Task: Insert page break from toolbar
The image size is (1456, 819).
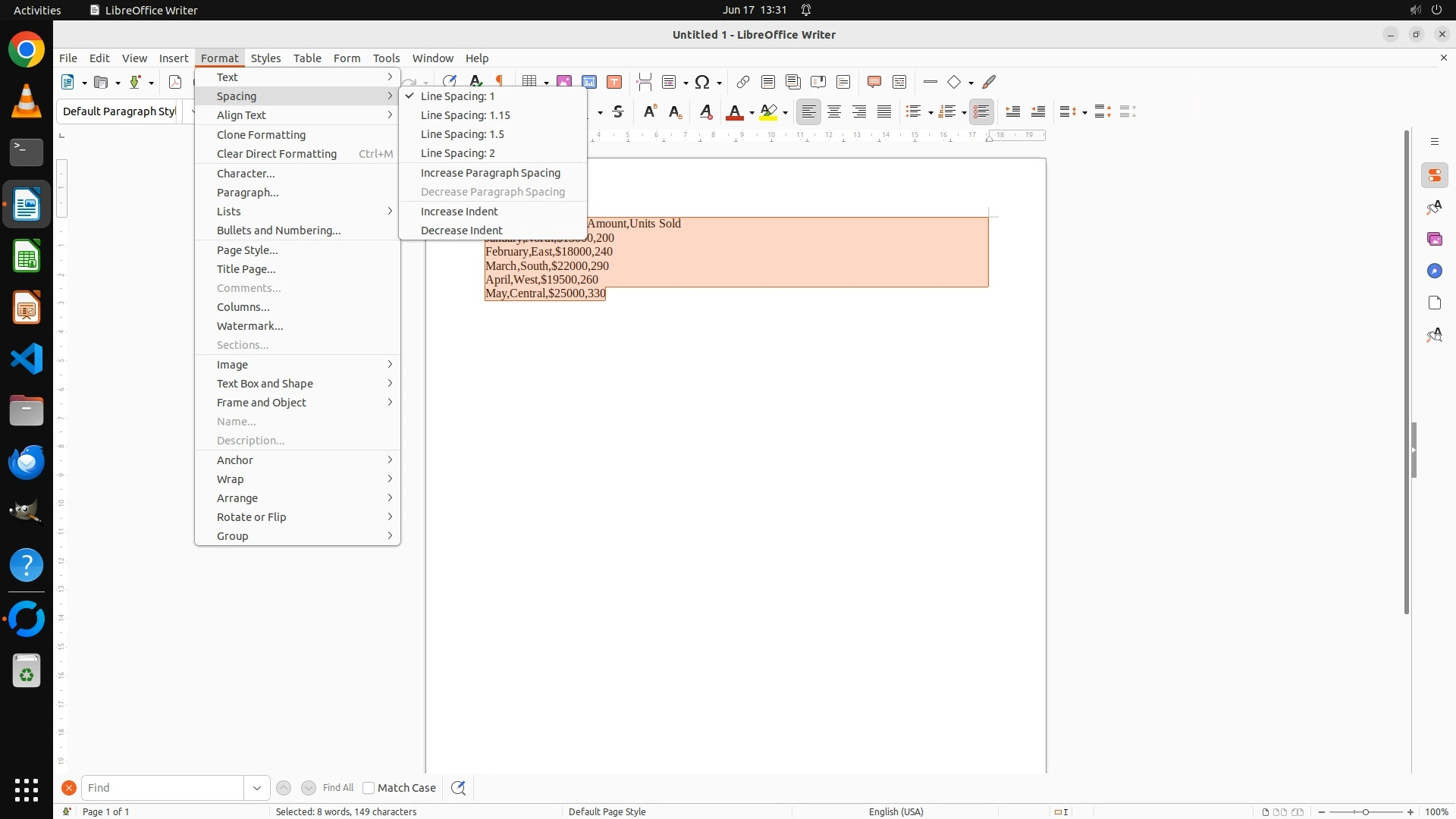Action: point(644,82)
